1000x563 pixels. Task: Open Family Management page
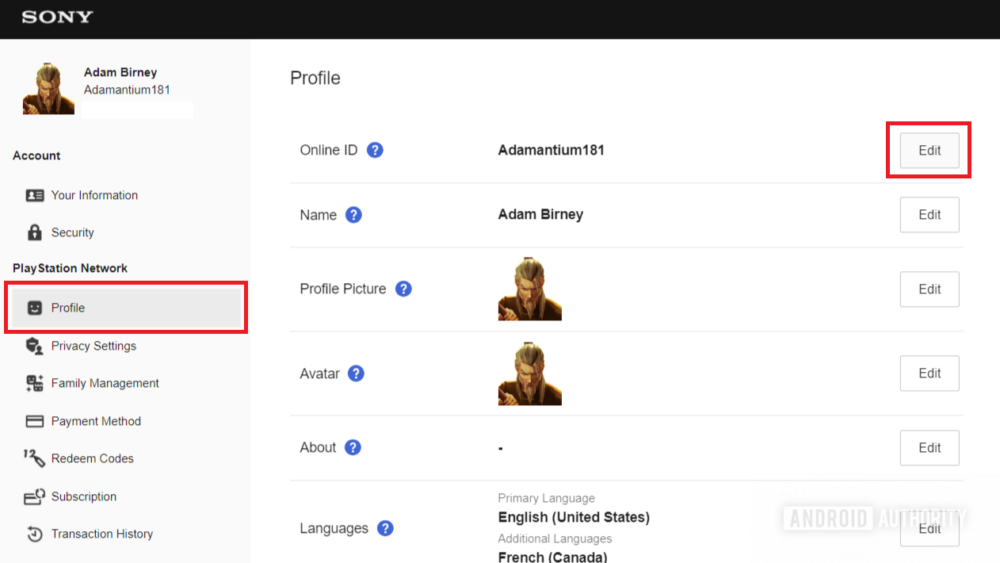105,383
